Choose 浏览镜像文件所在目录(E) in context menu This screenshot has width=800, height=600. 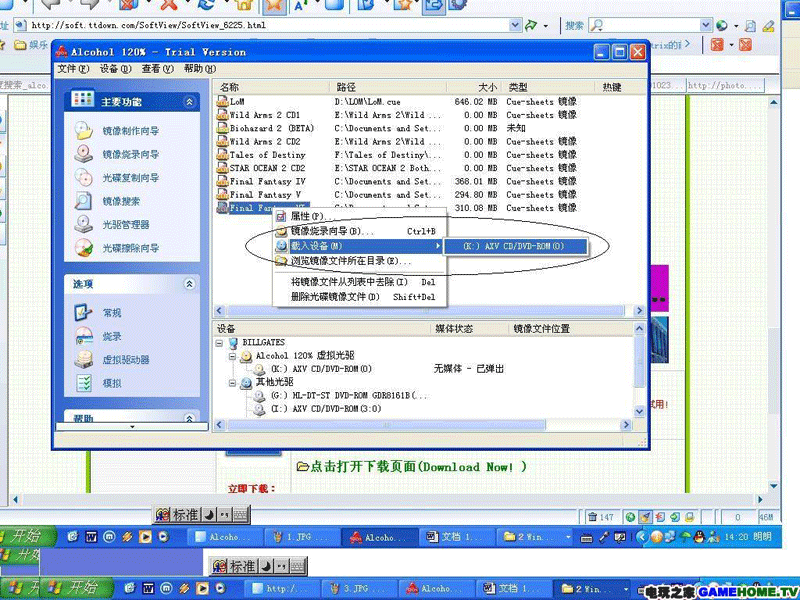coord(360,261)
